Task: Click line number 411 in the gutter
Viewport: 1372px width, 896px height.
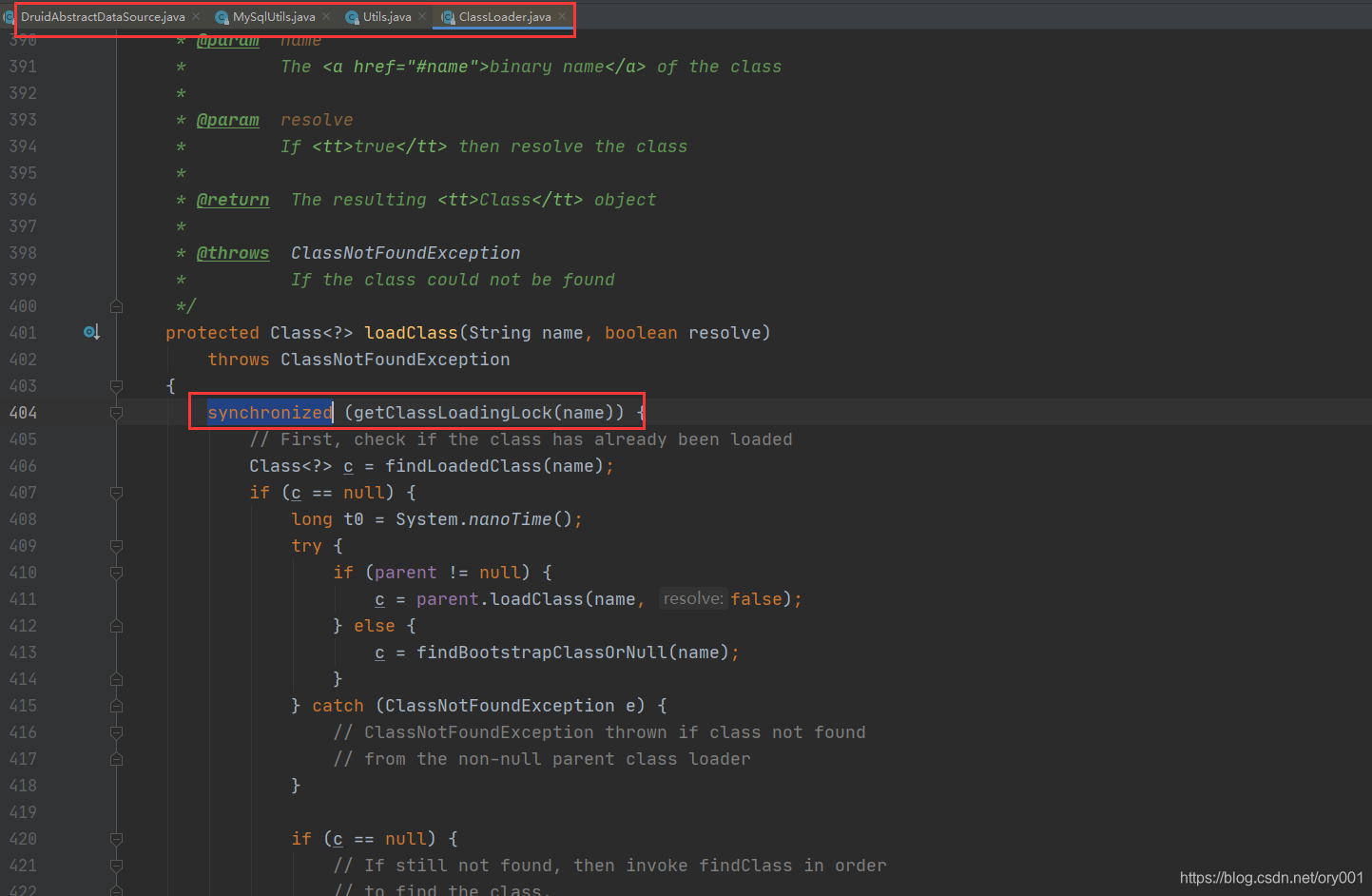Action: pyautogui.click(x=23, y=599)
